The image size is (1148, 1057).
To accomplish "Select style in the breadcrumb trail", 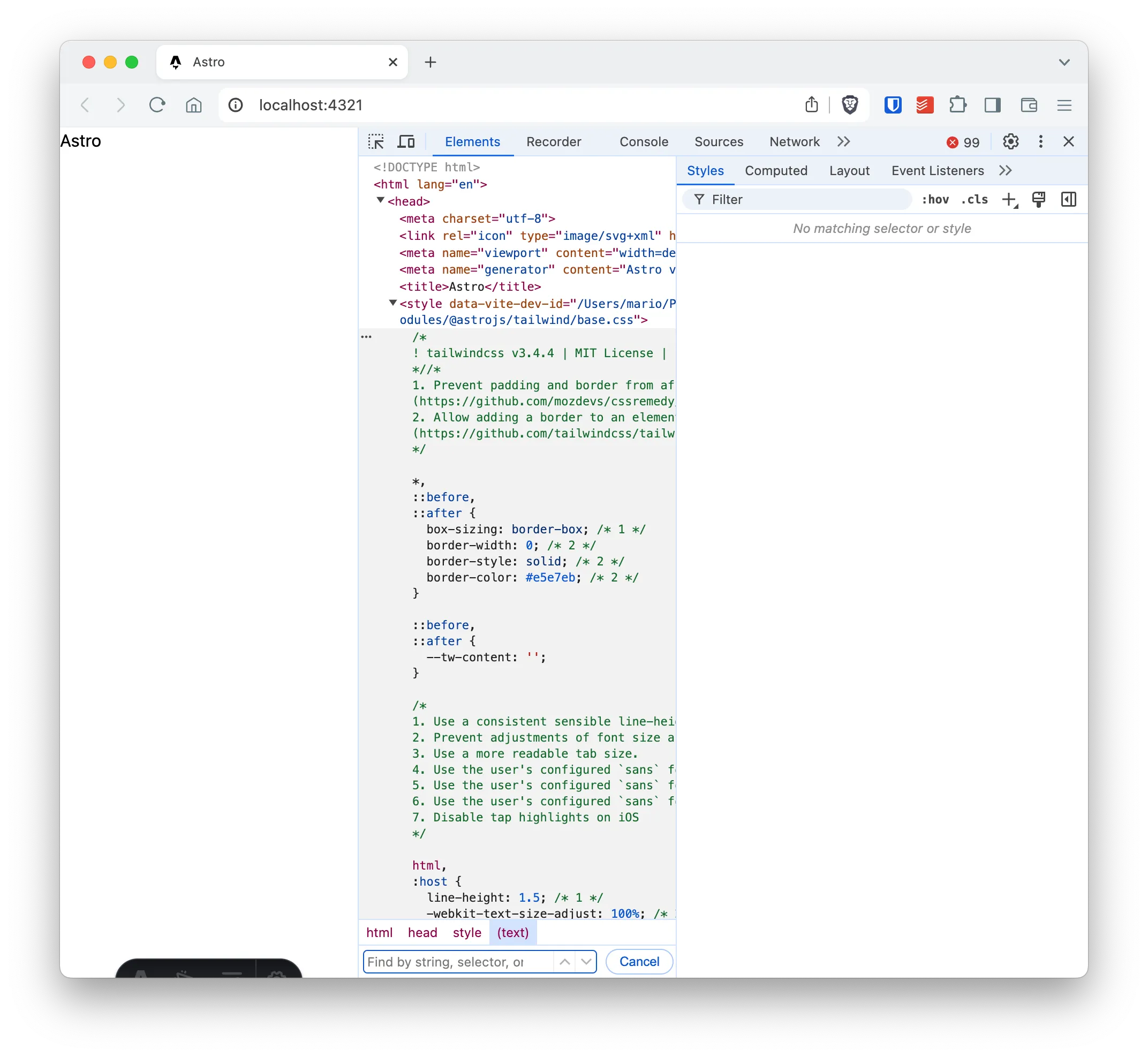I will point(467,933).
